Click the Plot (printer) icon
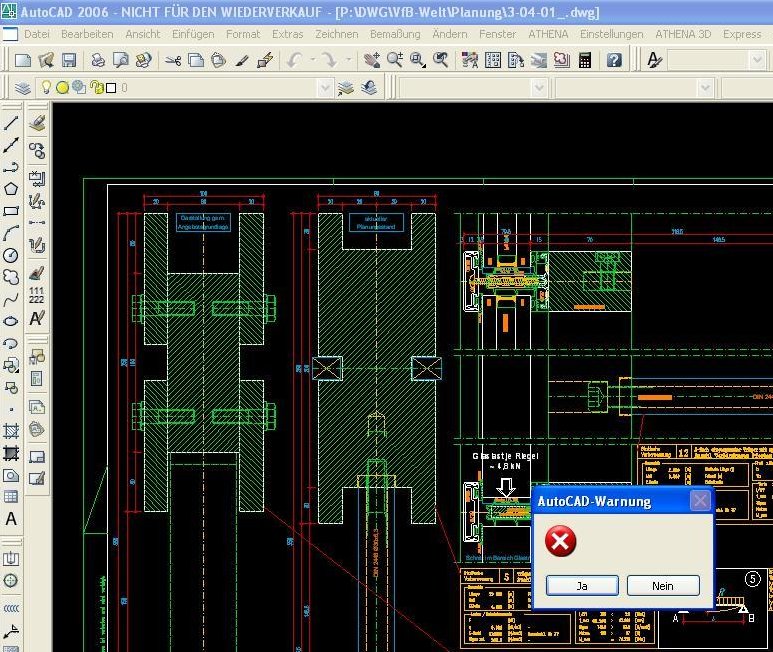This screenshot has width=773, height=652. 98,60
